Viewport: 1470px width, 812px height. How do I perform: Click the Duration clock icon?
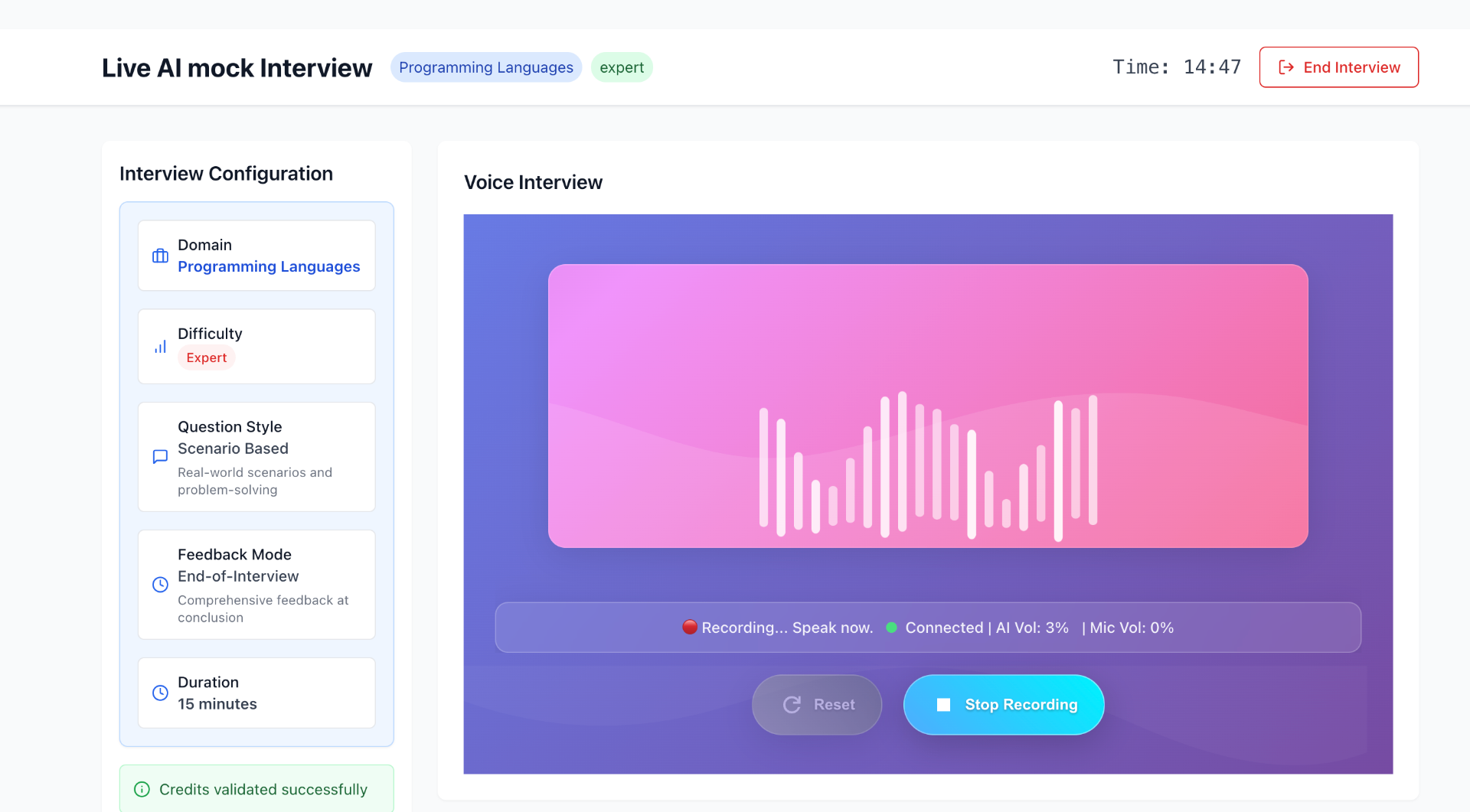159,692
